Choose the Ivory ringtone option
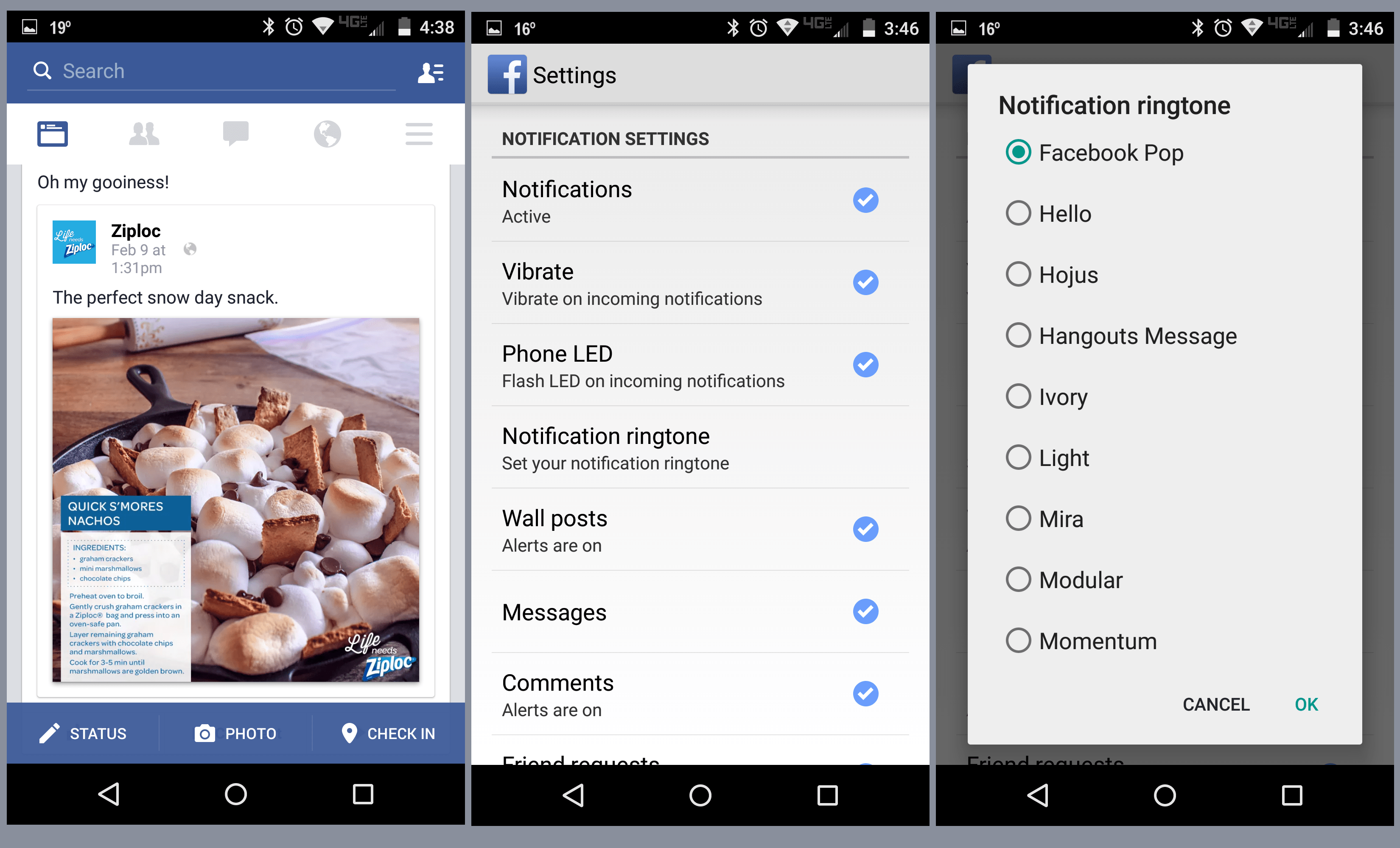 (x=1047, y=396)
